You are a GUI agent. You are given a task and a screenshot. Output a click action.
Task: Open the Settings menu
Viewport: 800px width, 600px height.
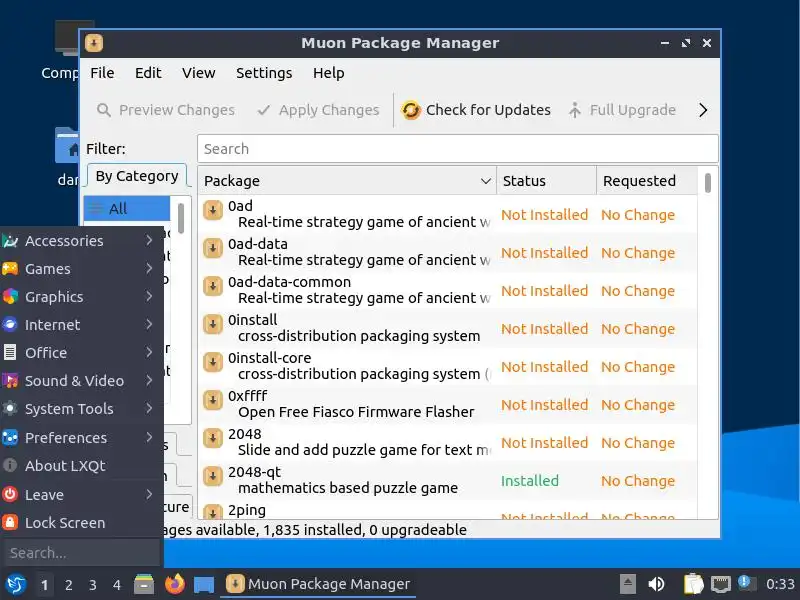pos(264,73)
